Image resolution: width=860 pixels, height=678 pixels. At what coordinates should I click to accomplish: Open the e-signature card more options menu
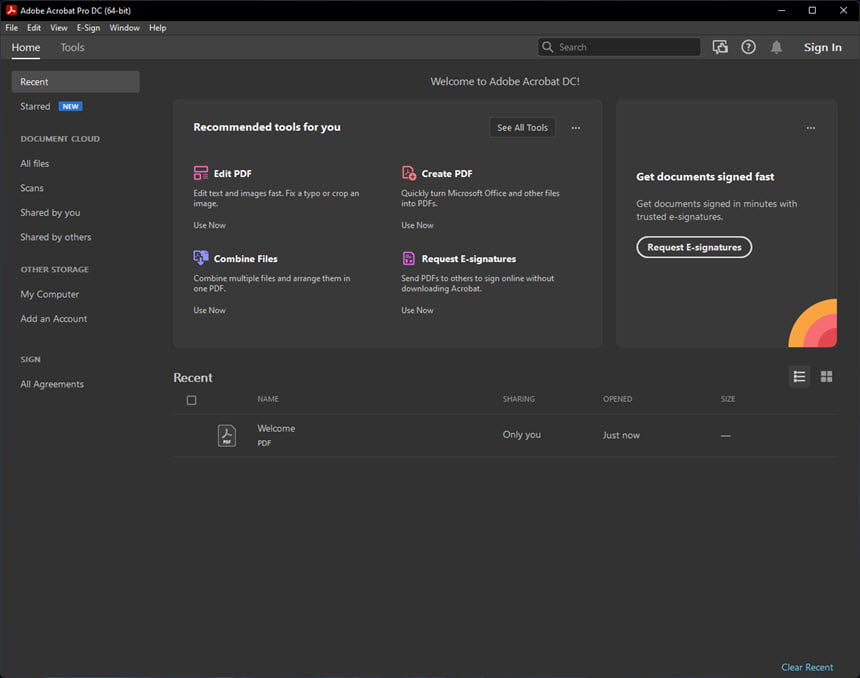811,128
